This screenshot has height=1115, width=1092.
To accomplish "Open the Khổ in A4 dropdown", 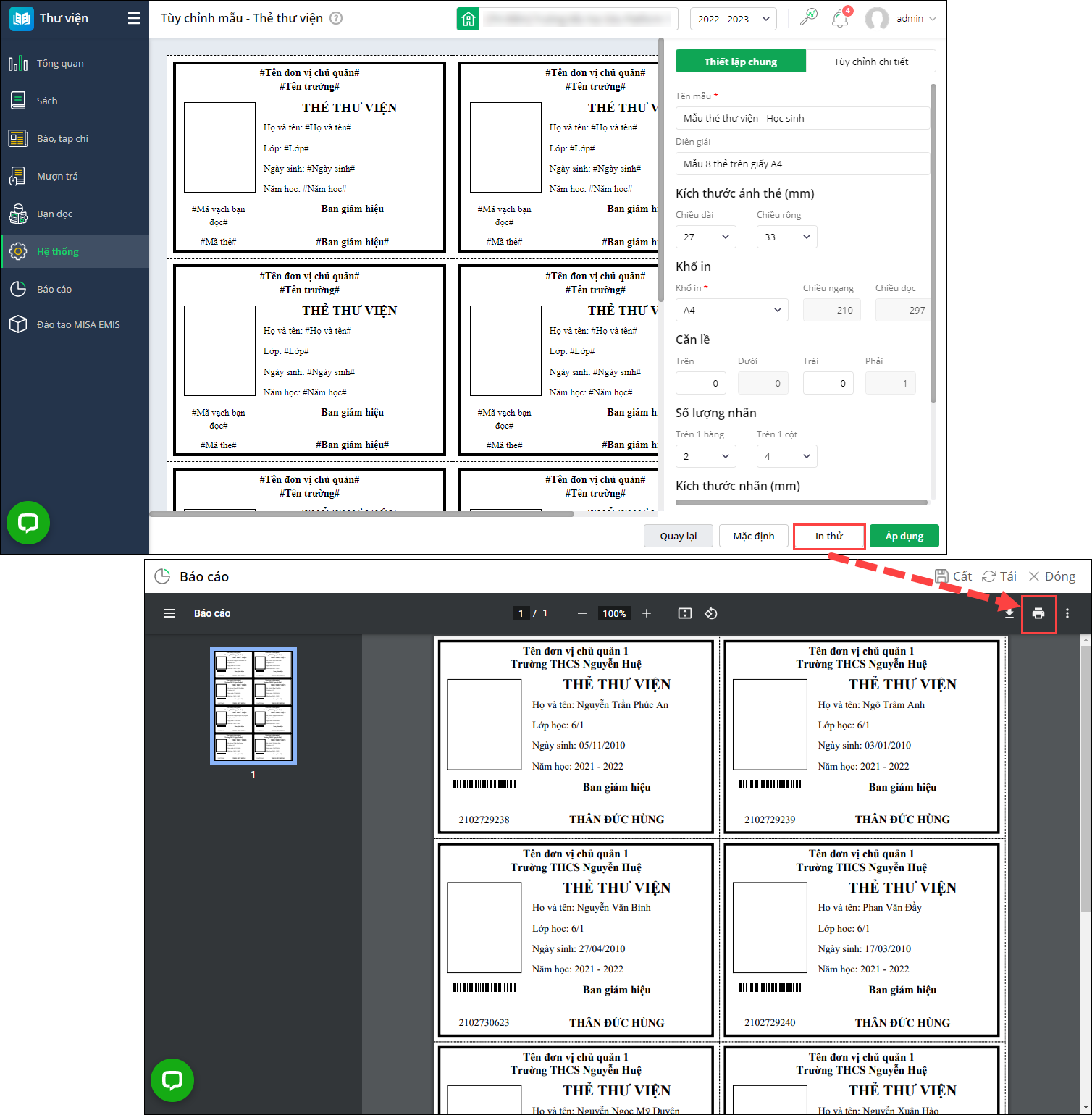I will coord(732,310).
